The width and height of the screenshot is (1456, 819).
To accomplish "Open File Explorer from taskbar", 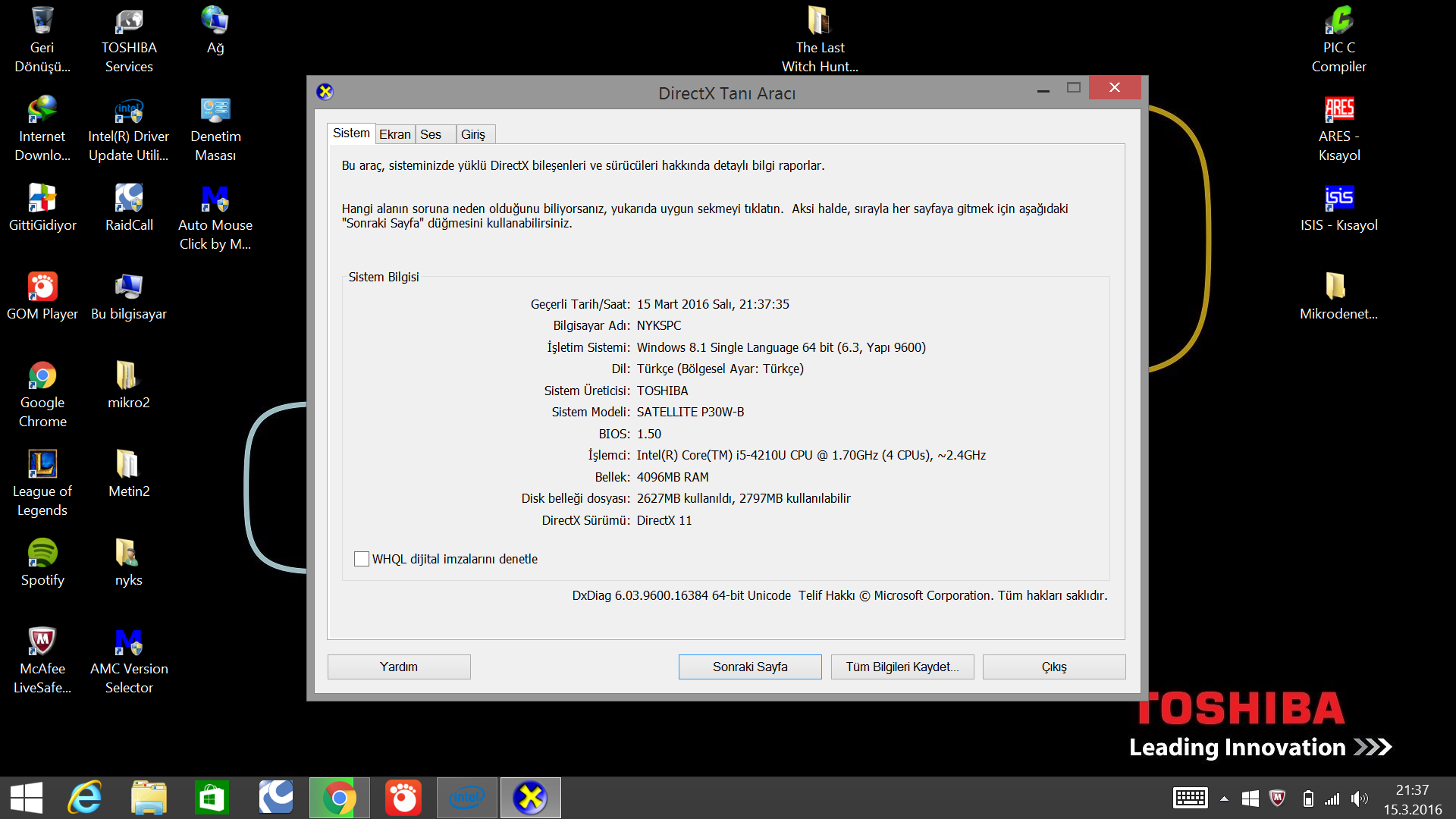I will click(149, 798).
